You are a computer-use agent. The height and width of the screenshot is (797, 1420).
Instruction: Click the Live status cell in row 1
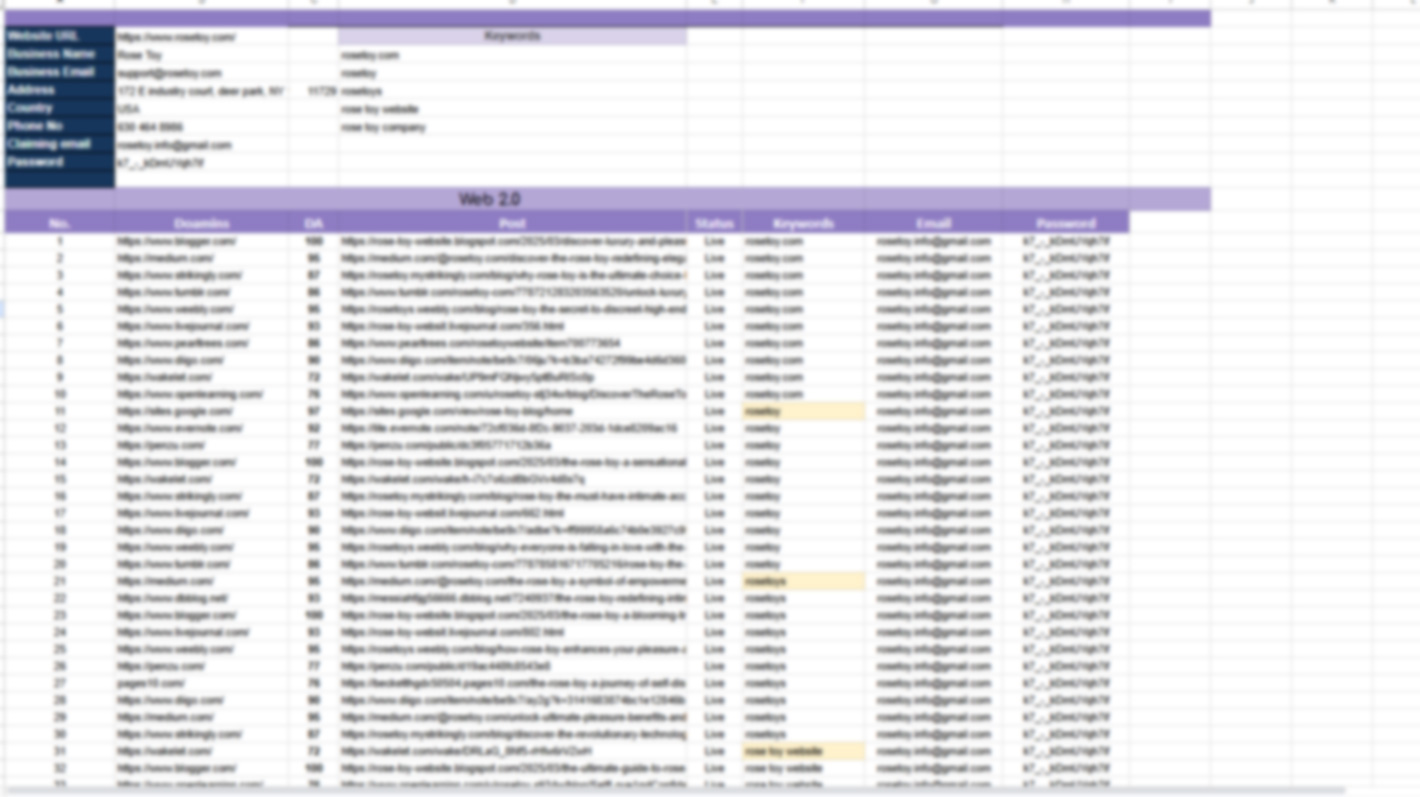tap(714, 241)
